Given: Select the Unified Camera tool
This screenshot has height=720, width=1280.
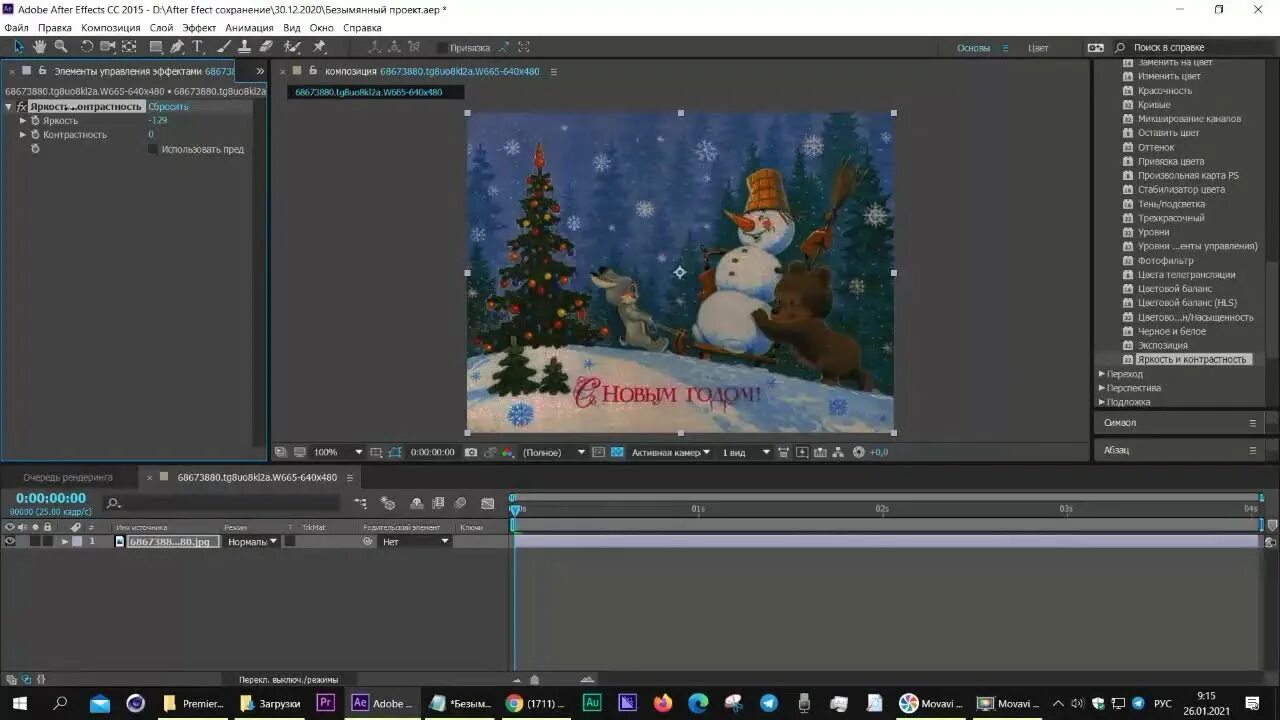Looking at the screenshot, I should click(108, 46).
